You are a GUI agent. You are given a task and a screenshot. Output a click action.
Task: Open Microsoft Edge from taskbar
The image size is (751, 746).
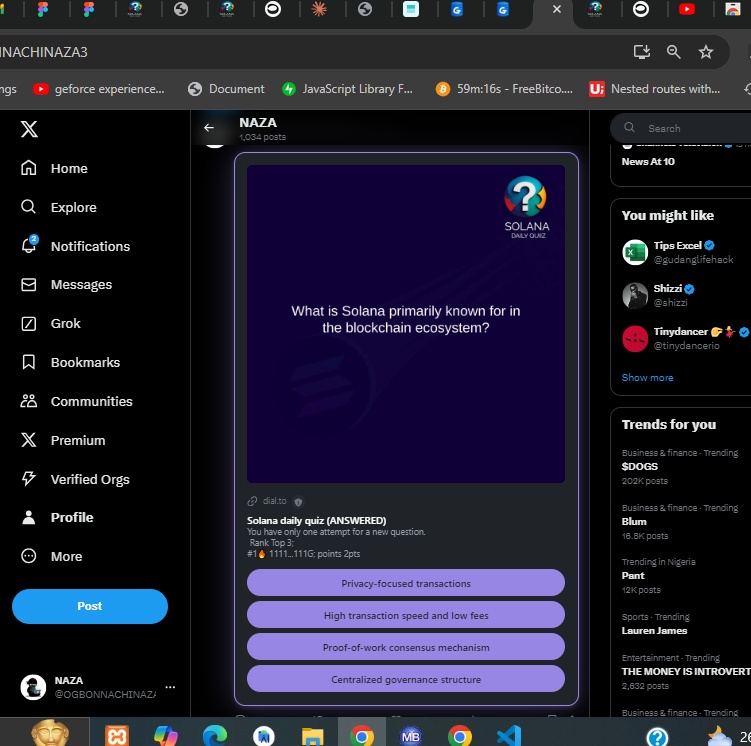click(x=215, y=735)
